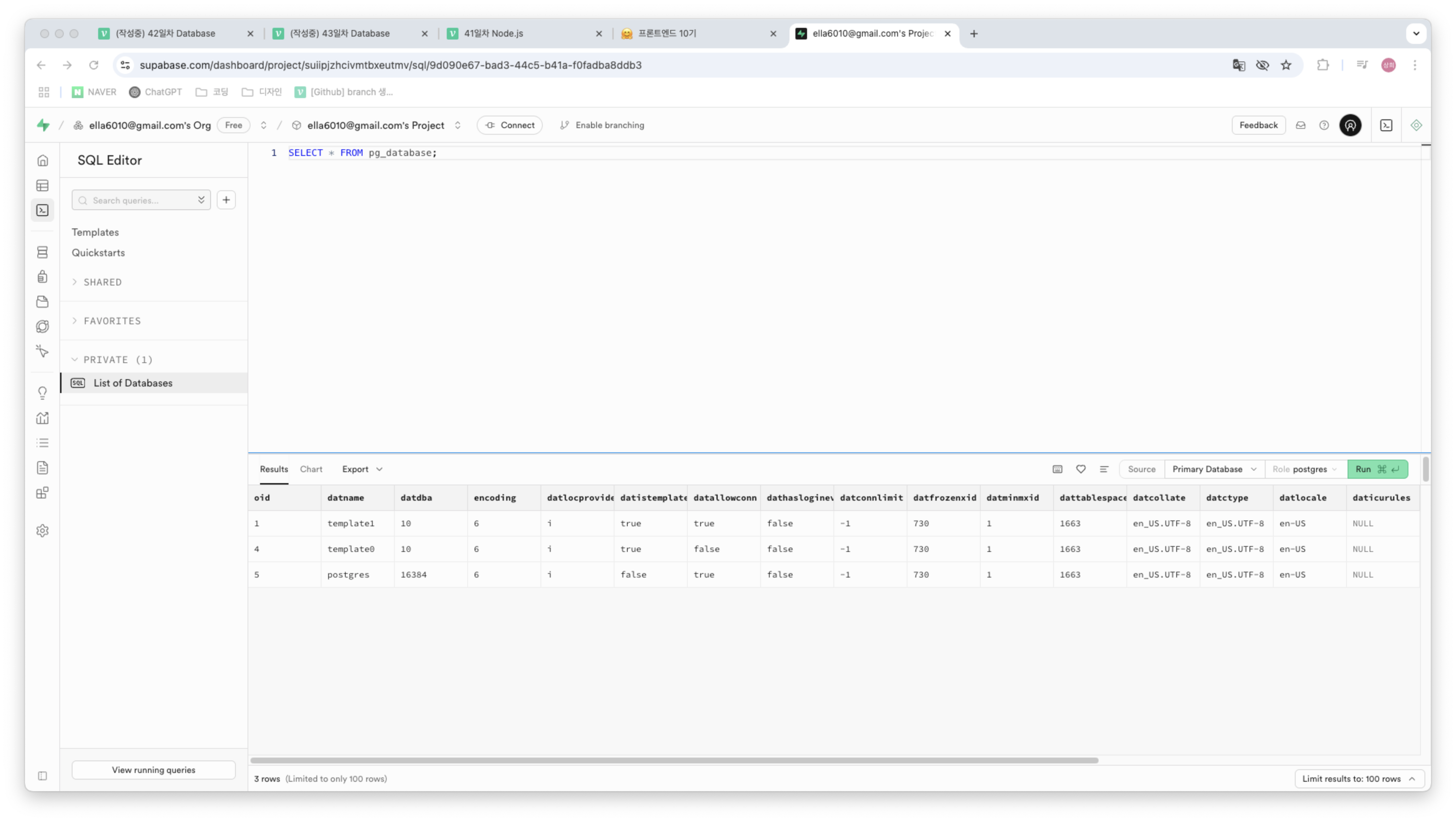Image resolution: width=1456 pixels, height=822 pixels.
Task: Switch to the Chart tab
Action: 311,469
